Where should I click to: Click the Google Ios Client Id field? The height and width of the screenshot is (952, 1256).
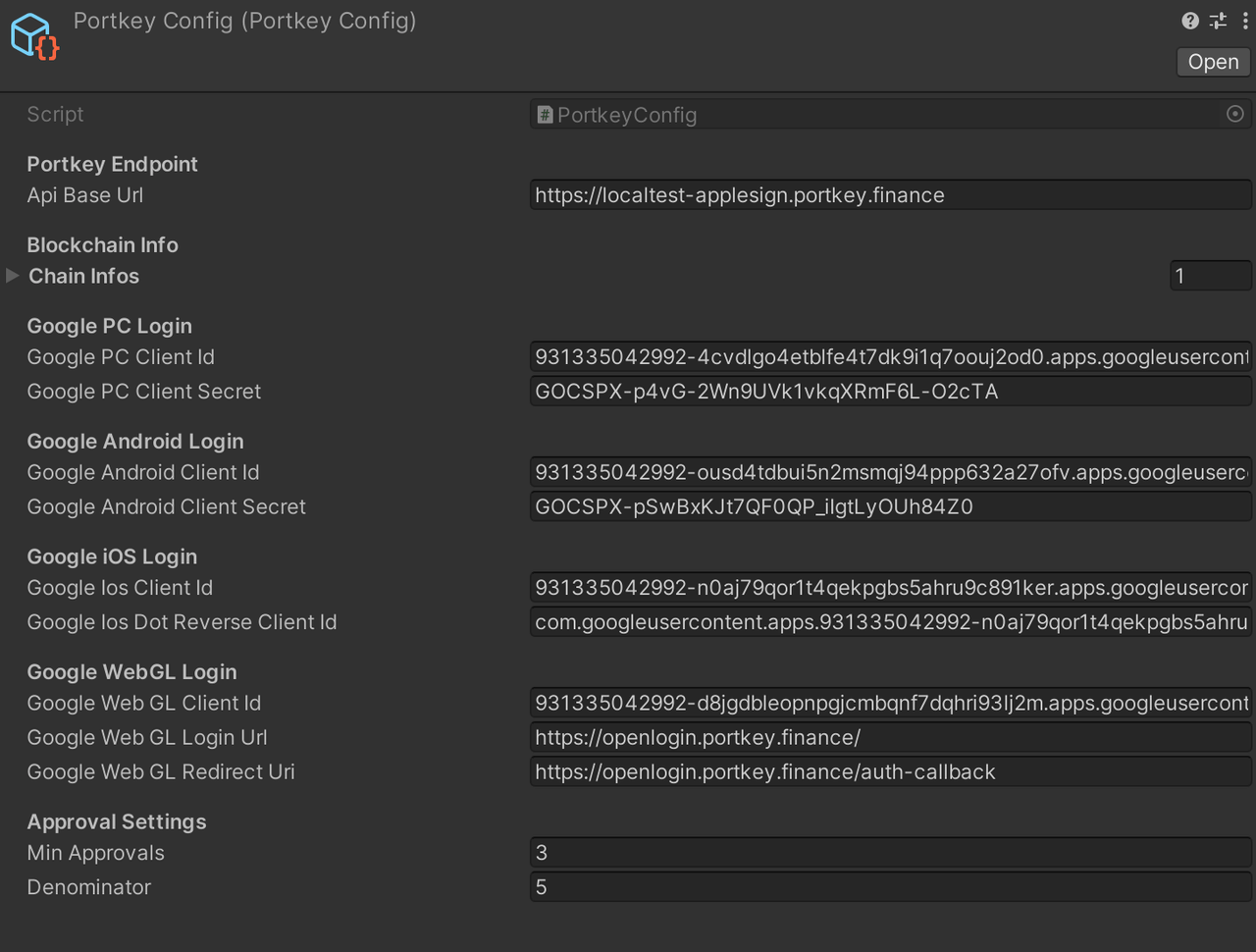[891, 587]
